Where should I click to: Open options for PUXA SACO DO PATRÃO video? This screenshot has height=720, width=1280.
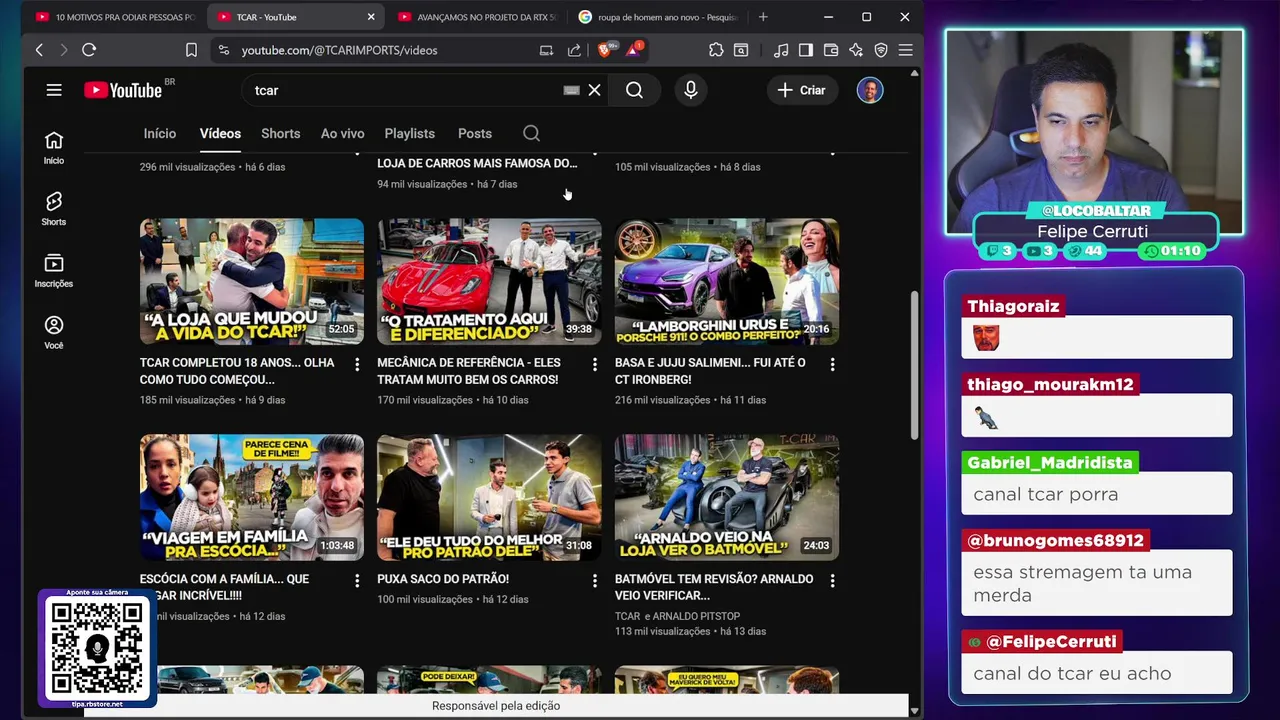pyautogui.click(x=595, y=581)
